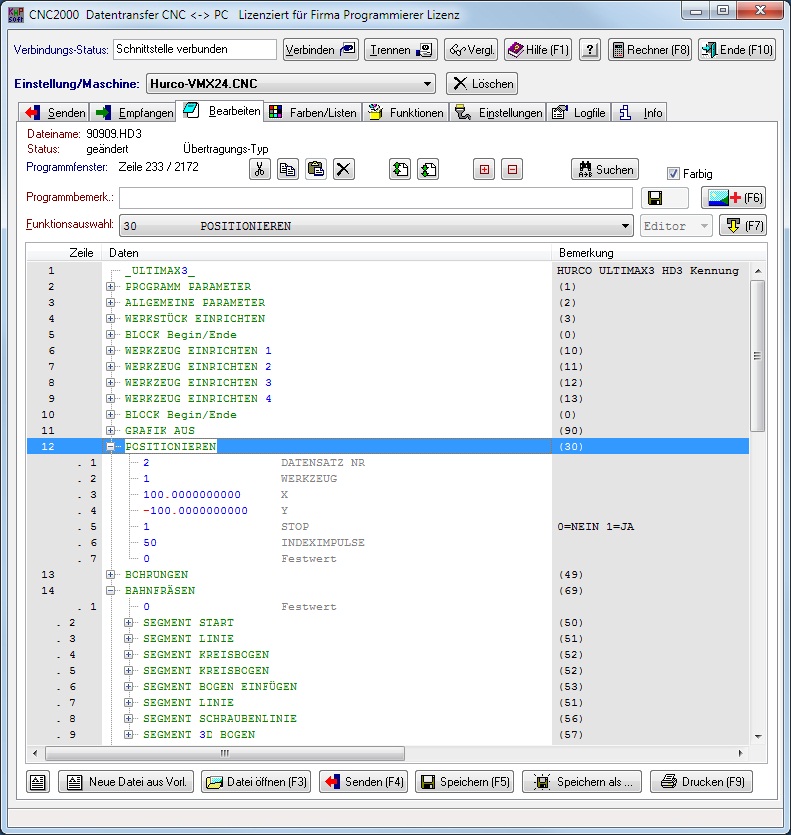Open the Einstellung/Maschine dropdown

[428, 84]
